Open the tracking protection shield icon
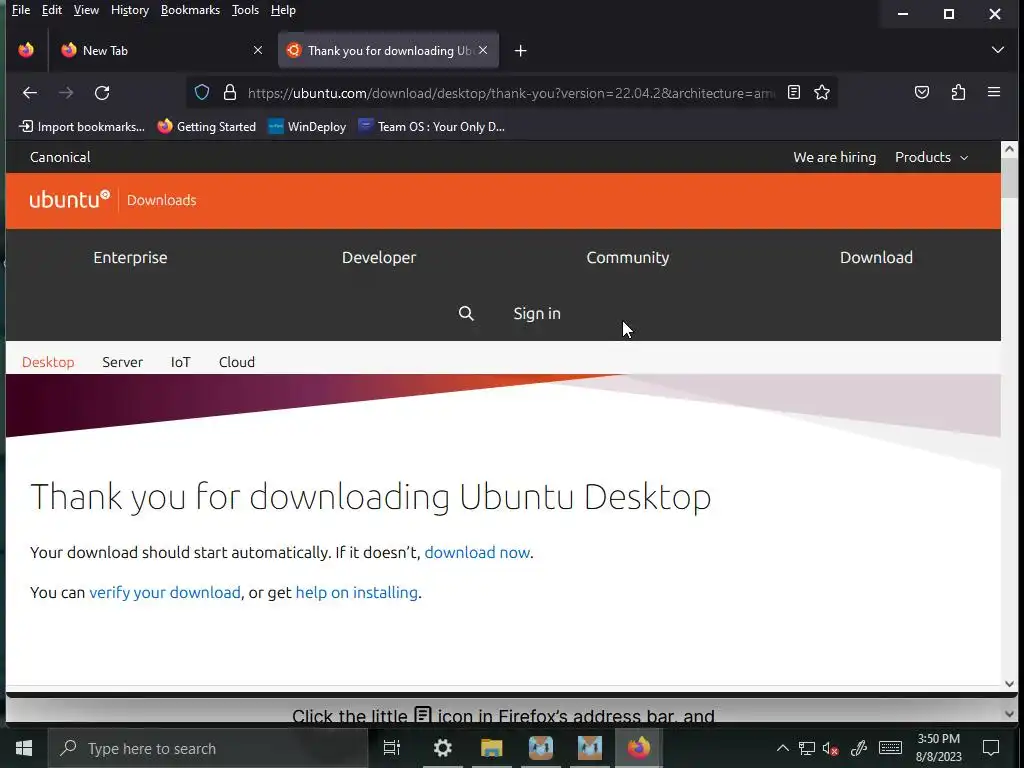The width and height of the screenshot is (1024, 768). pos(202,93)
